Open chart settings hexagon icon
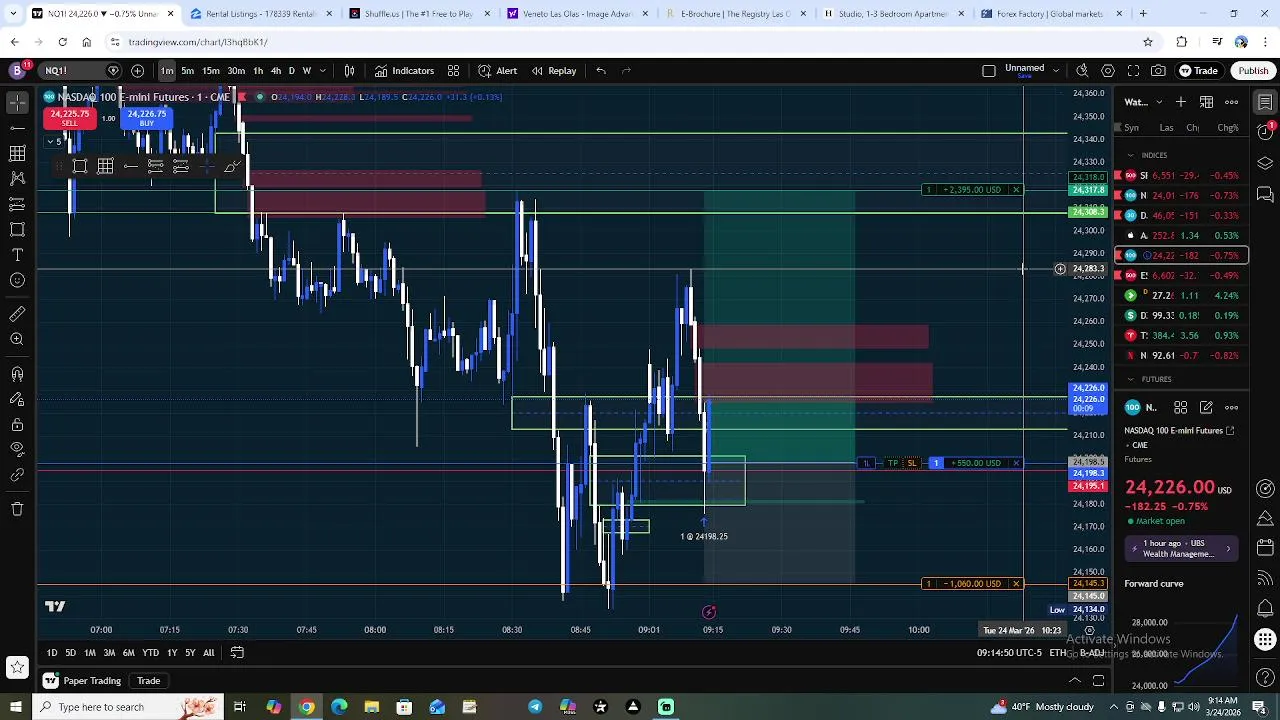This screenshot has height=720, width=1280. tap(1108, 71)
